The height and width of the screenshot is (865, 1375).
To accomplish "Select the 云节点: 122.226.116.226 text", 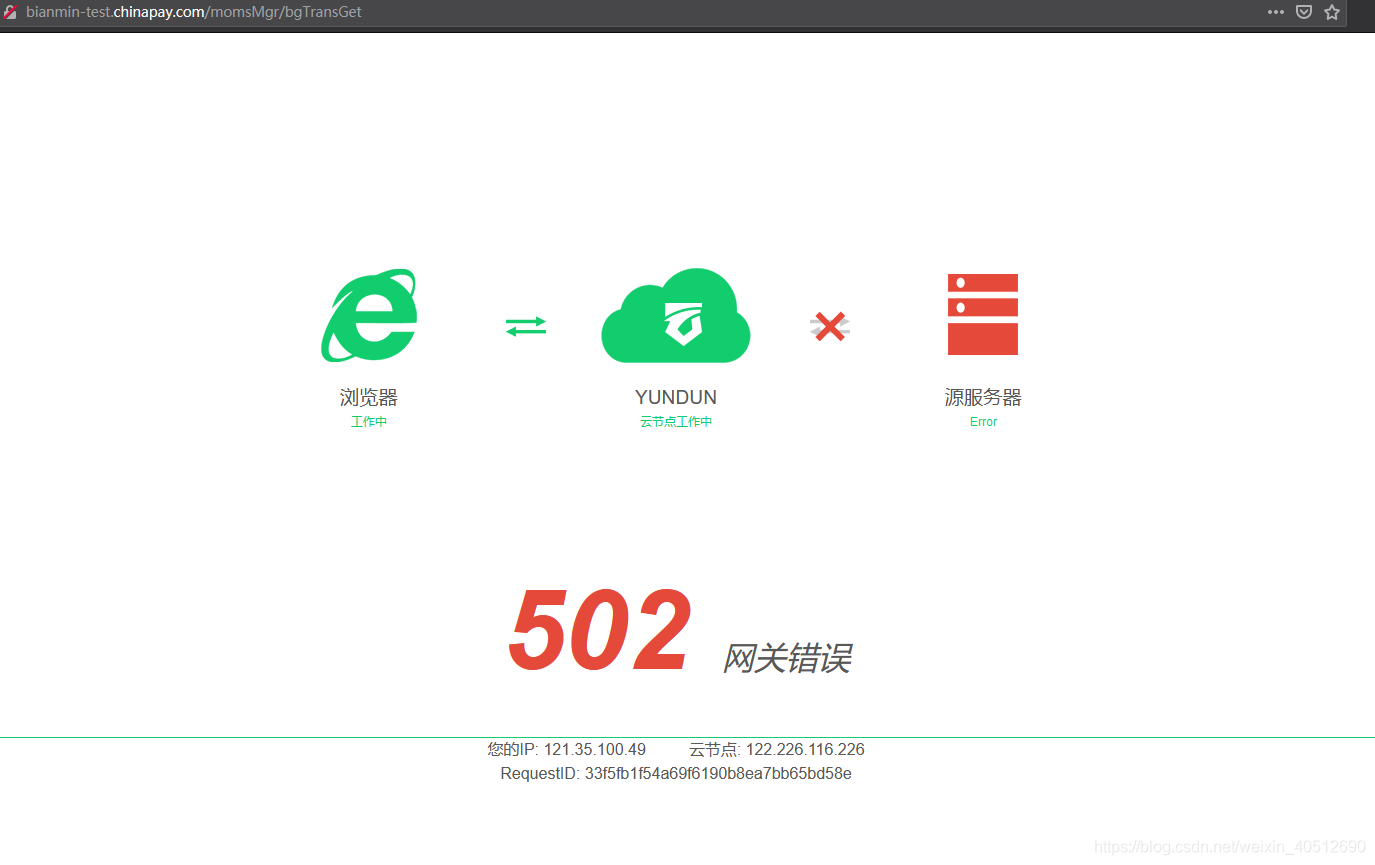I will [777, 749].
